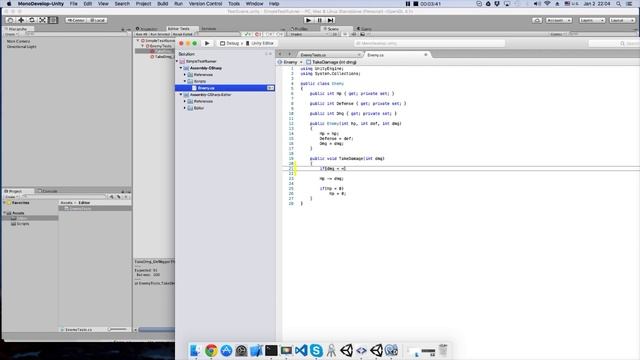Open Visual Studio Code from Dock
This screenshot has height=360, width=640.
301,350
